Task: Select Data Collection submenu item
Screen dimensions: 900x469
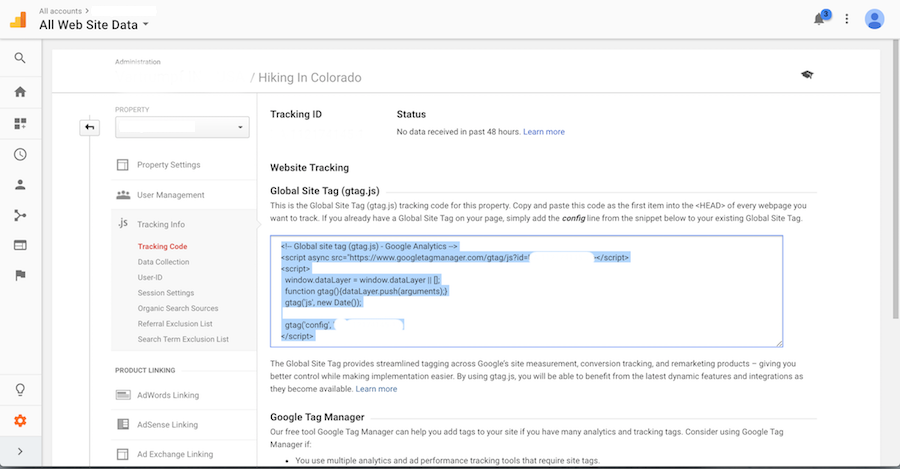Action: point(164,262)
